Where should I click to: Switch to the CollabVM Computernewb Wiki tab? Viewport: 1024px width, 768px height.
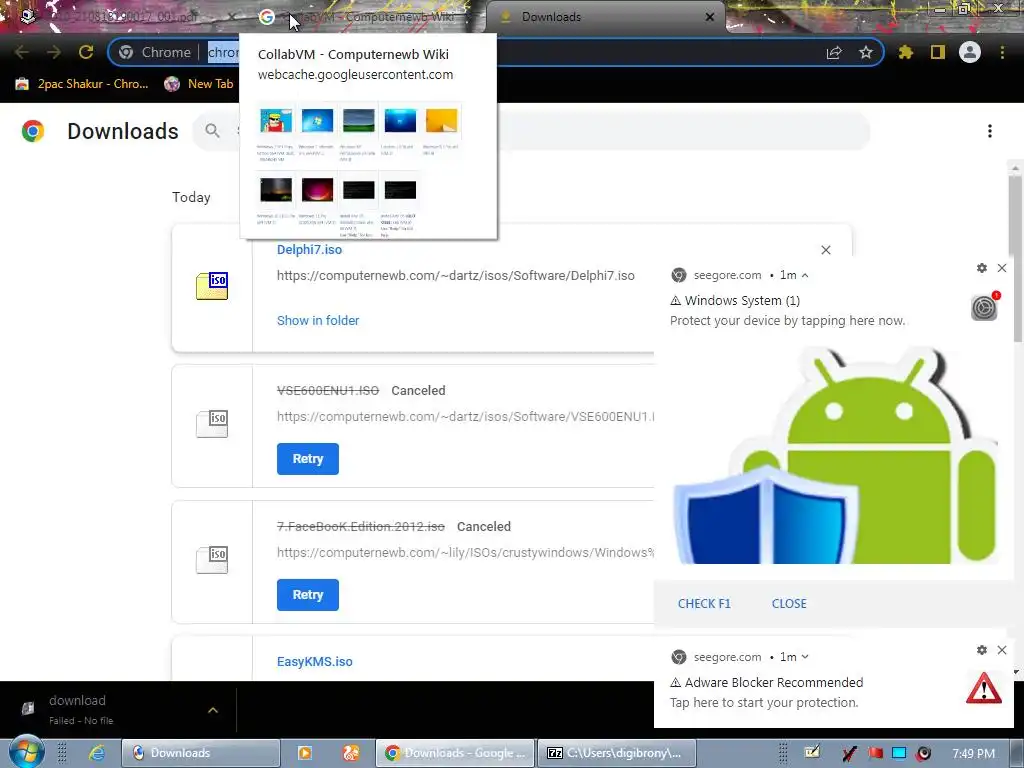point(366,17)
